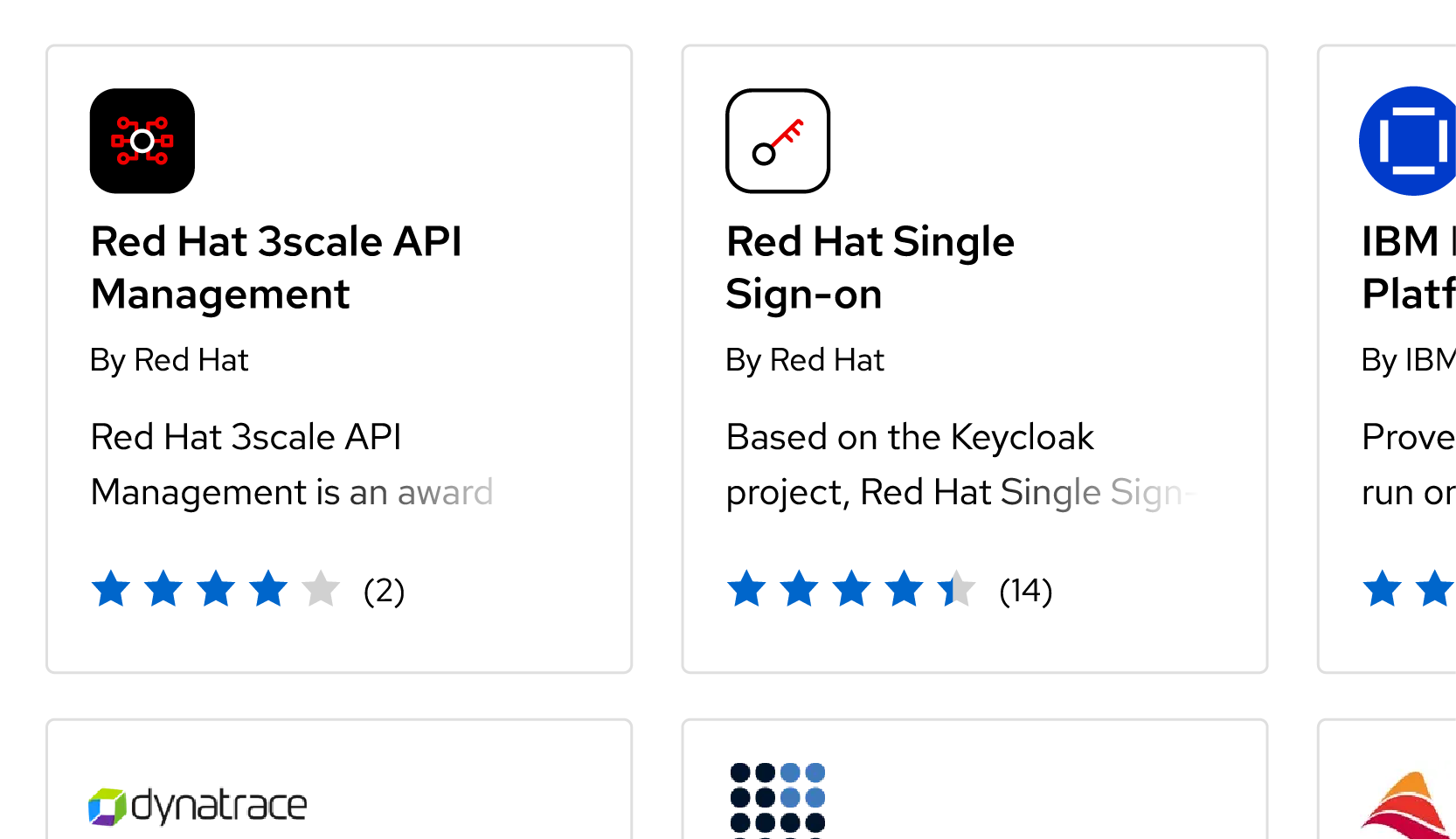The height and width of the screenshot is (839, 1456).
Task: Click the (14) review count for Single Sign-on
Action: point(1025,591)
